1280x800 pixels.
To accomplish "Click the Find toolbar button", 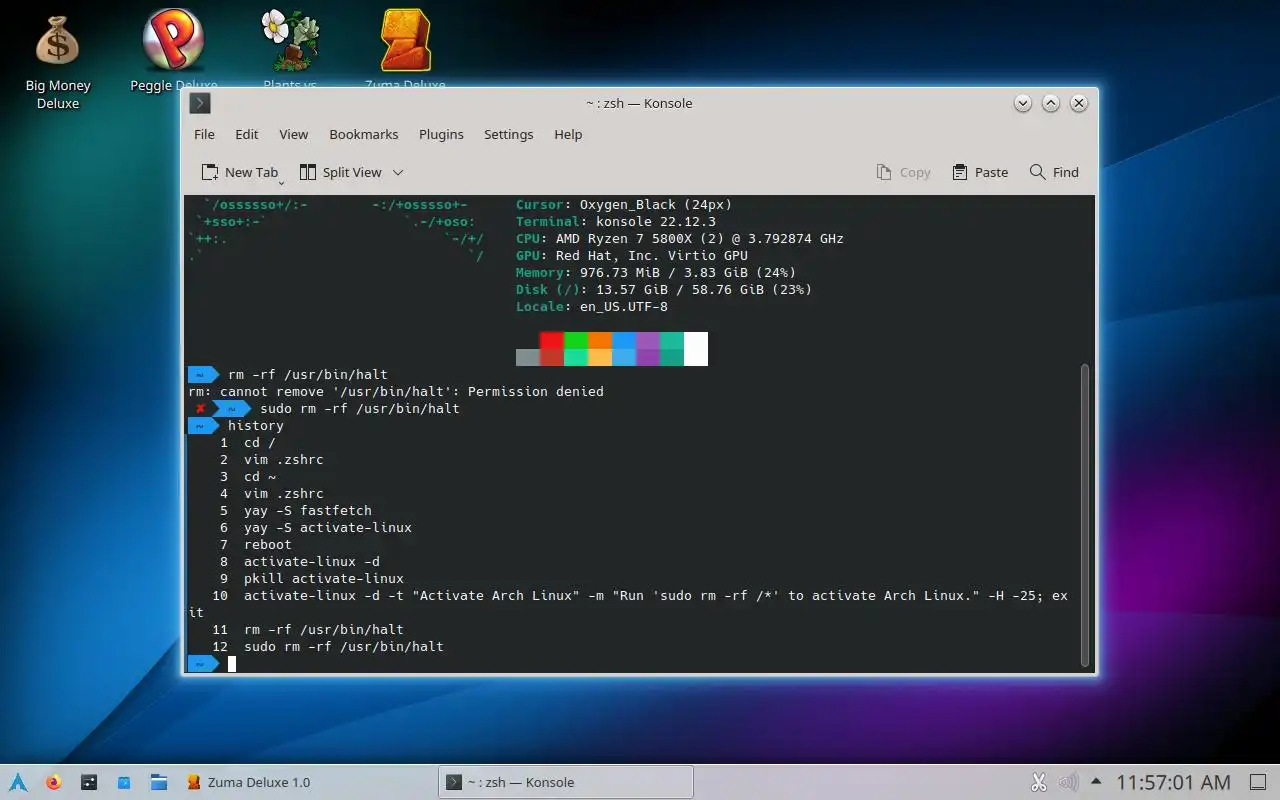I will coord(1054,172).
